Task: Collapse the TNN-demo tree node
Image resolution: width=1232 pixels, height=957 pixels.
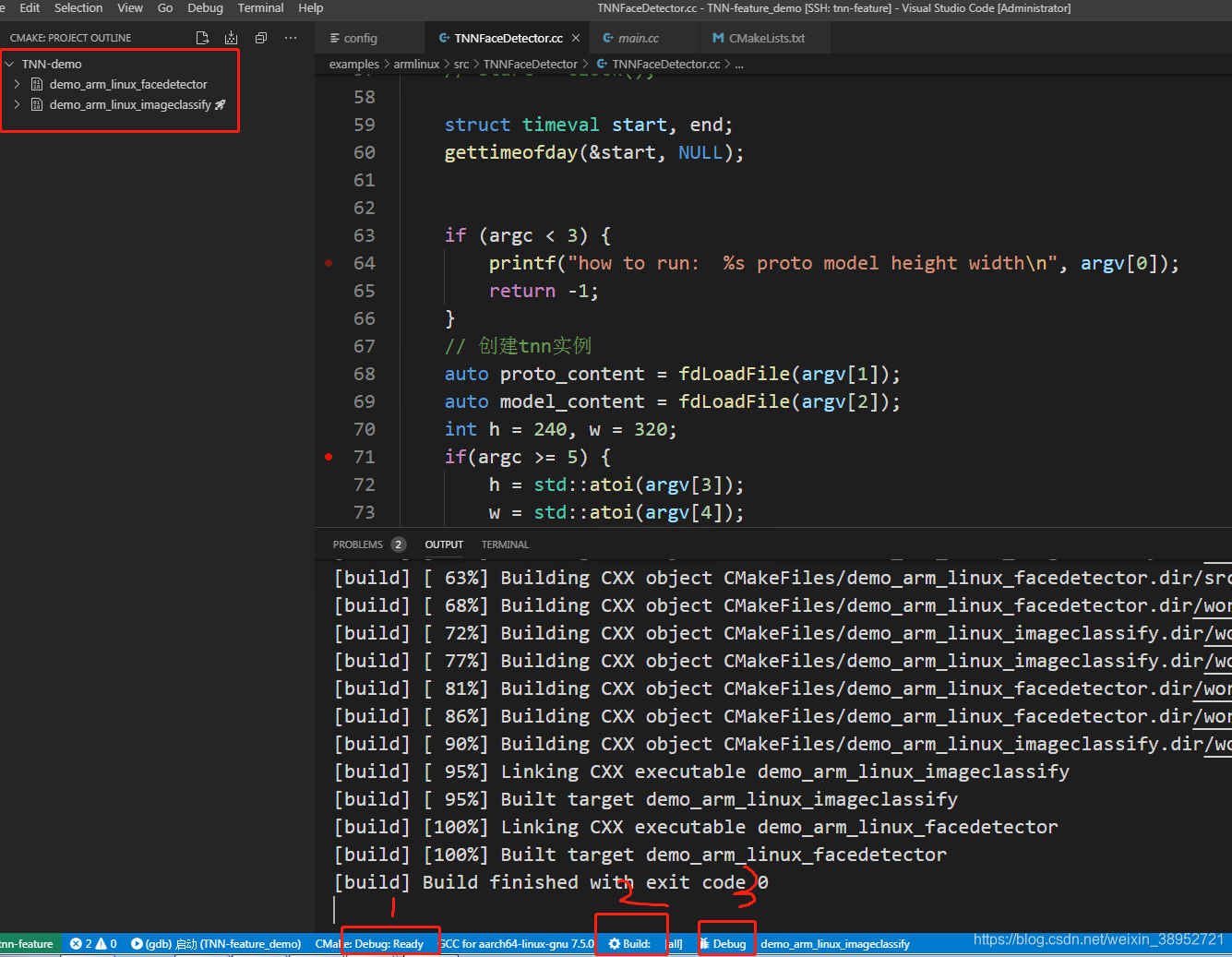Action: point(10,64)
